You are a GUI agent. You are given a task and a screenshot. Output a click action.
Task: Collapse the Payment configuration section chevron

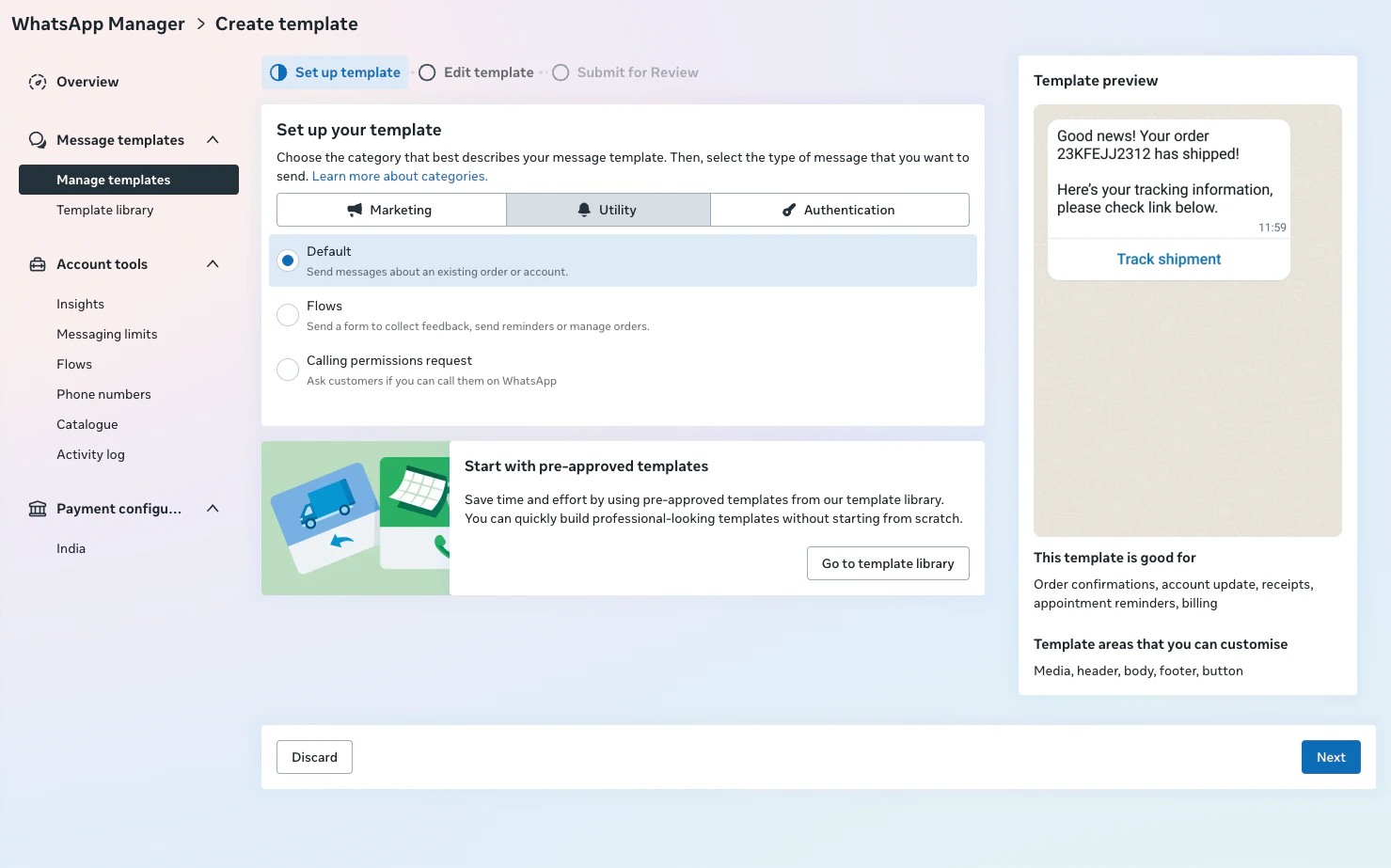pos(213,509)
